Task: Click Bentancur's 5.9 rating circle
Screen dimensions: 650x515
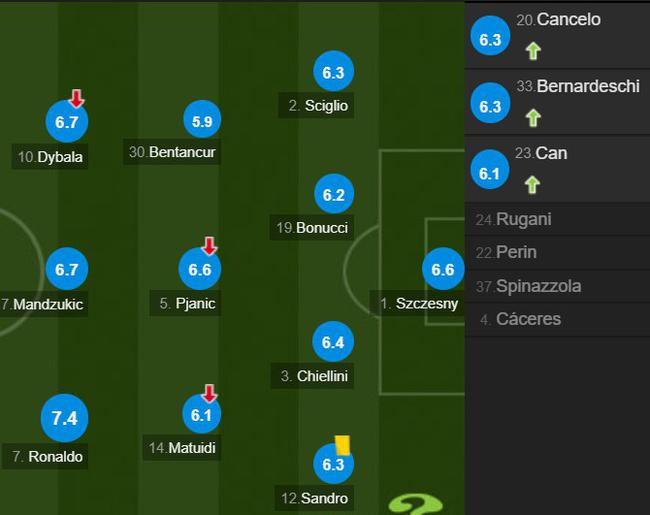Action: click(x=201, y=122)
